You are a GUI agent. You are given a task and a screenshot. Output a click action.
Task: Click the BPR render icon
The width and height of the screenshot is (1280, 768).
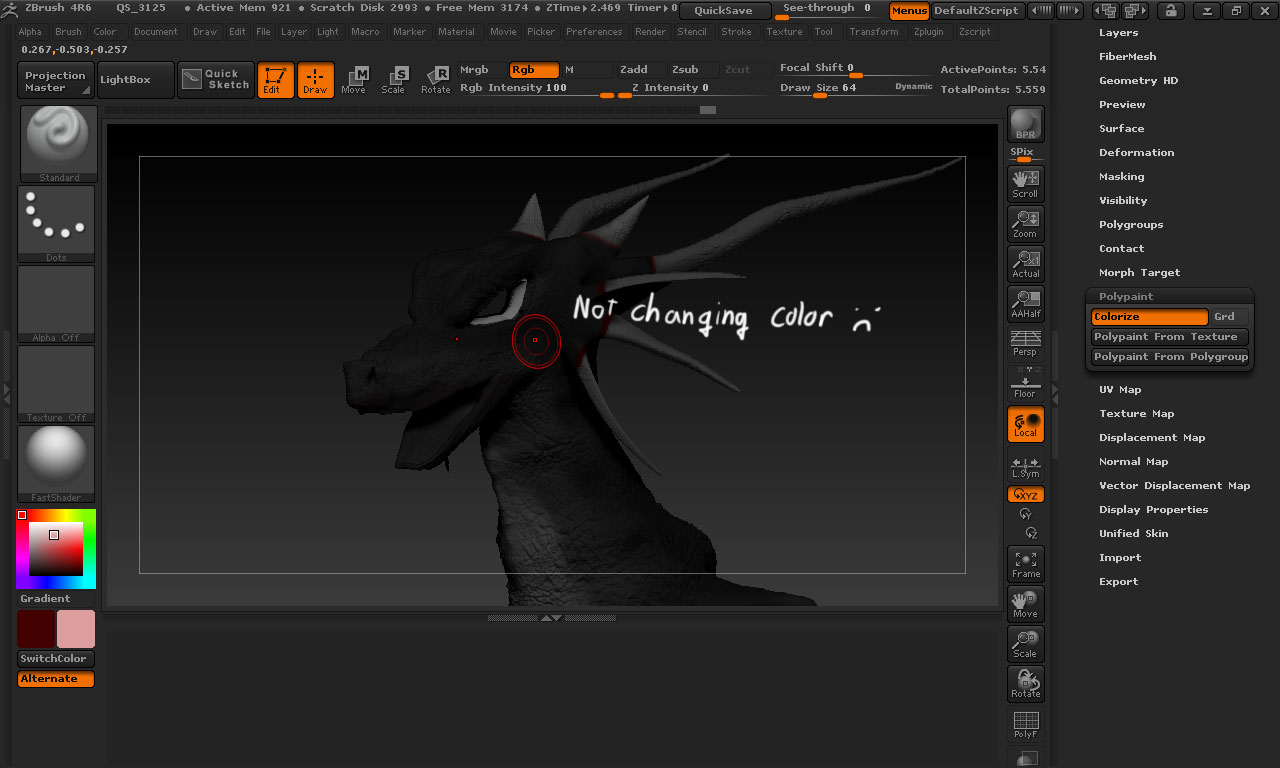click(1025, 122)
